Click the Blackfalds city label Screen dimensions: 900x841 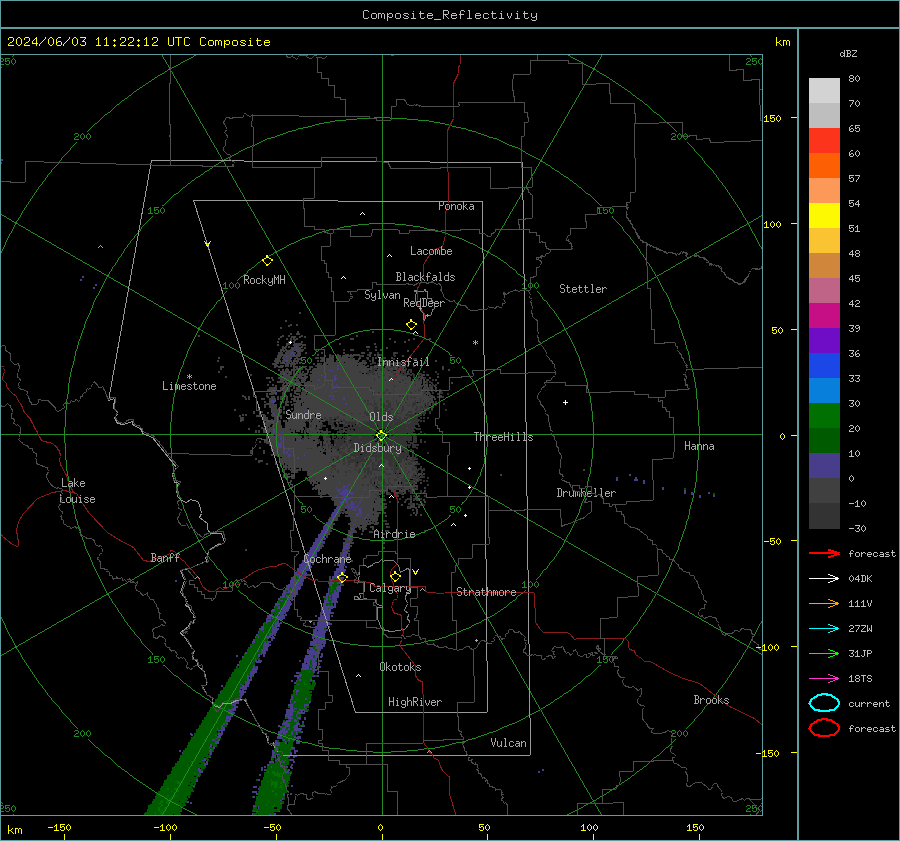pos(425,277)
